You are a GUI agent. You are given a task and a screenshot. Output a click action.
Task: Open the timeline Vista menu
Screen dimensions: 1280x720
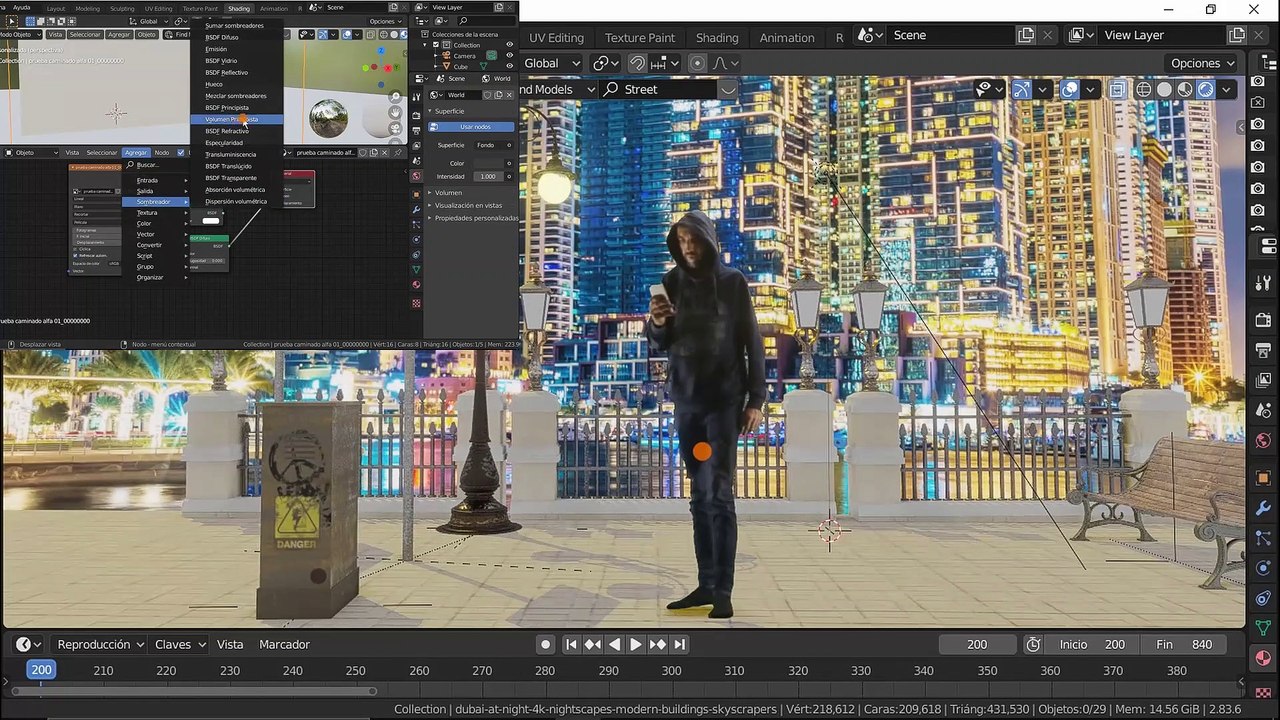(x=230, y=645)
